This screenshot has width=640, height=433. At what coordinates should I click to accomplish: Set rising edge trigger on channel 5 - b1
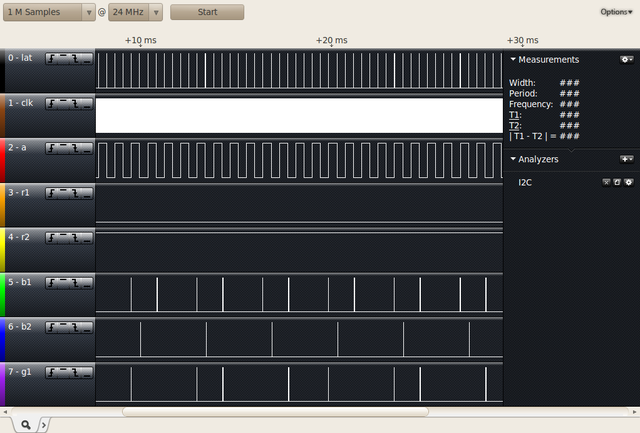(51, 283)
